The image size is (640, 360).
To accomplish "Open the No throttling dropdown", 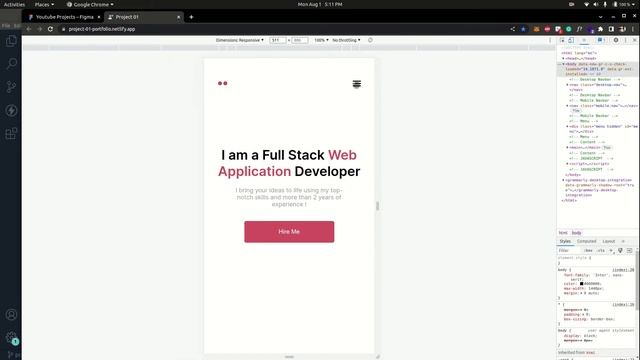I will 346,40.
